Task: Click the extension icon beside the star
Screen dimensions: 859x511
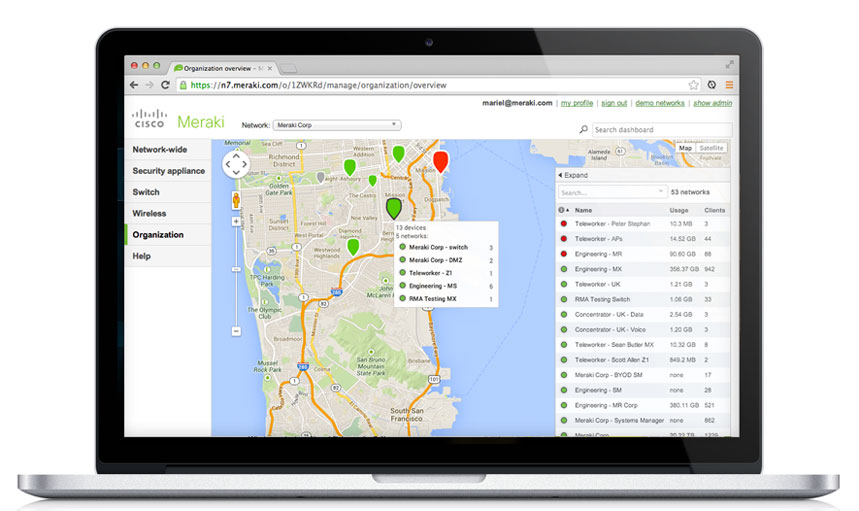Action: pyautogui.click(x=712, y=85)
